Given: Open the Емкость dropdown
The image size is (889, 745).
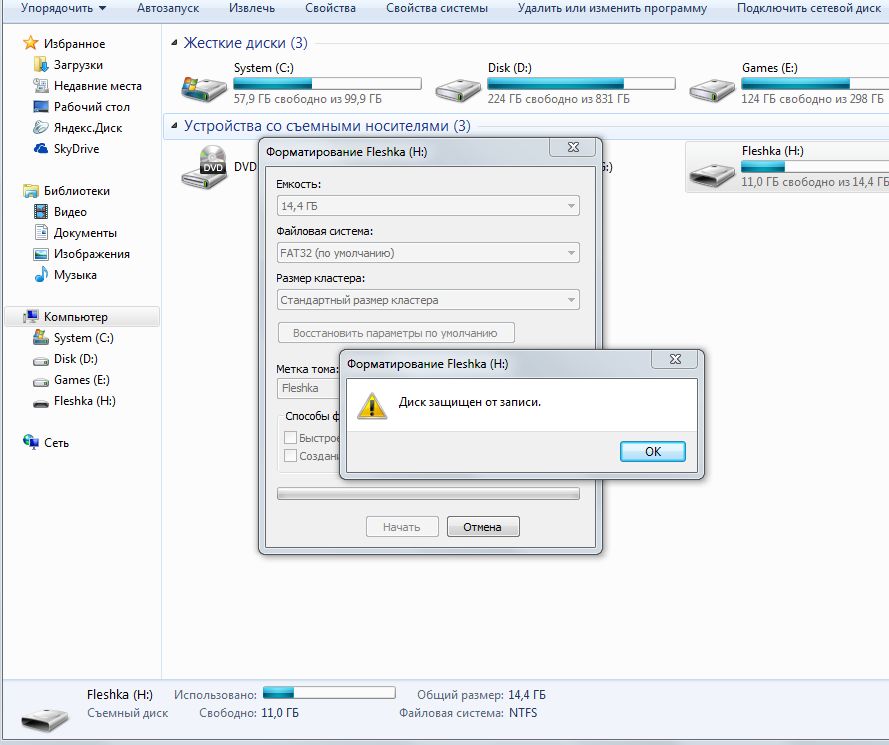Looking at the screenshot, I should tap(428, 205).
